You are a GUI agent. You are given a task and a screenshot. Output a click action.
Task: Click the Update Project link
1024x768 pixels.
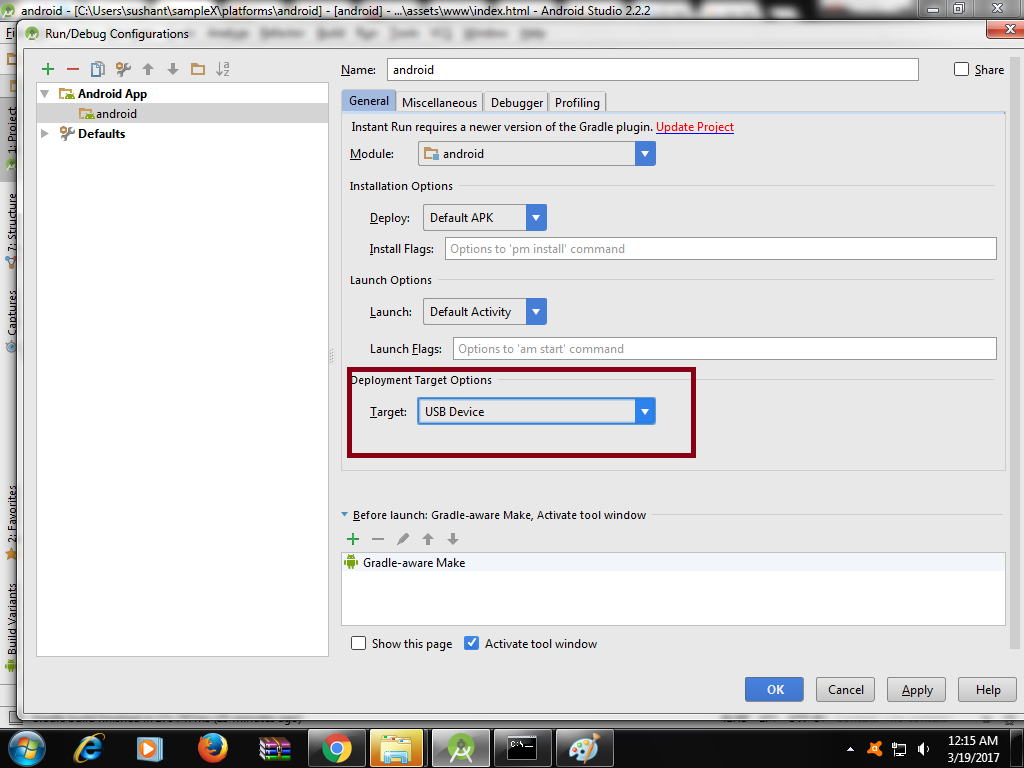point(694,127)
